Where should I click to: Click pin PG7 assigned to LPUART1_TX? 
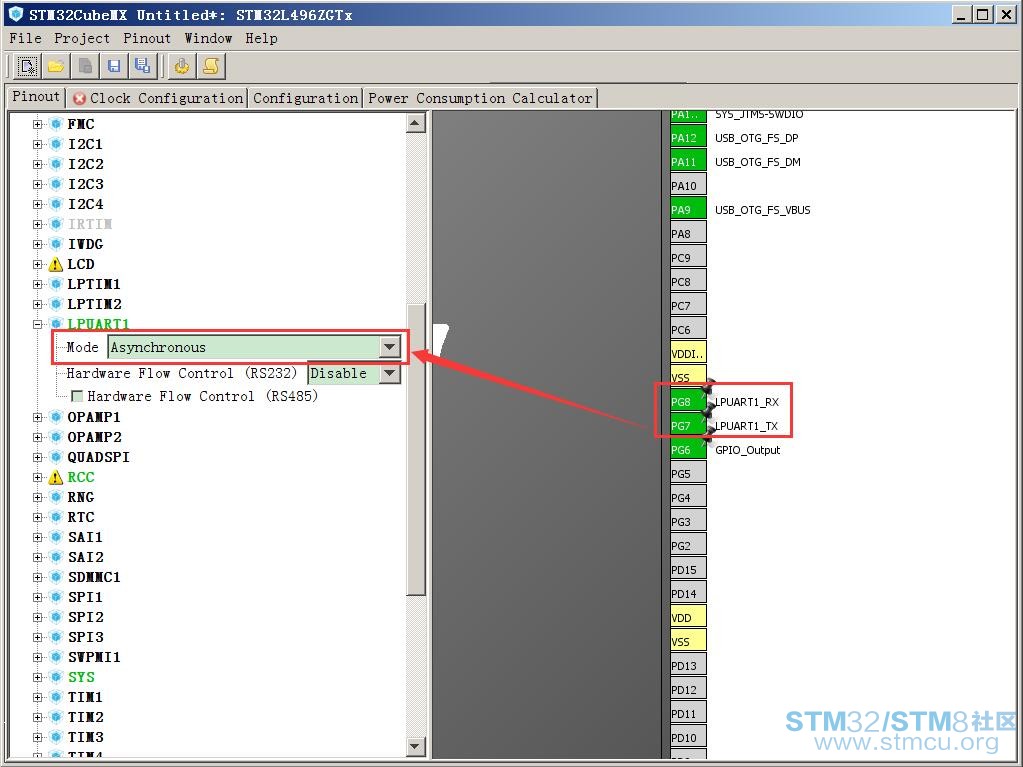click(x=688, y=426)
